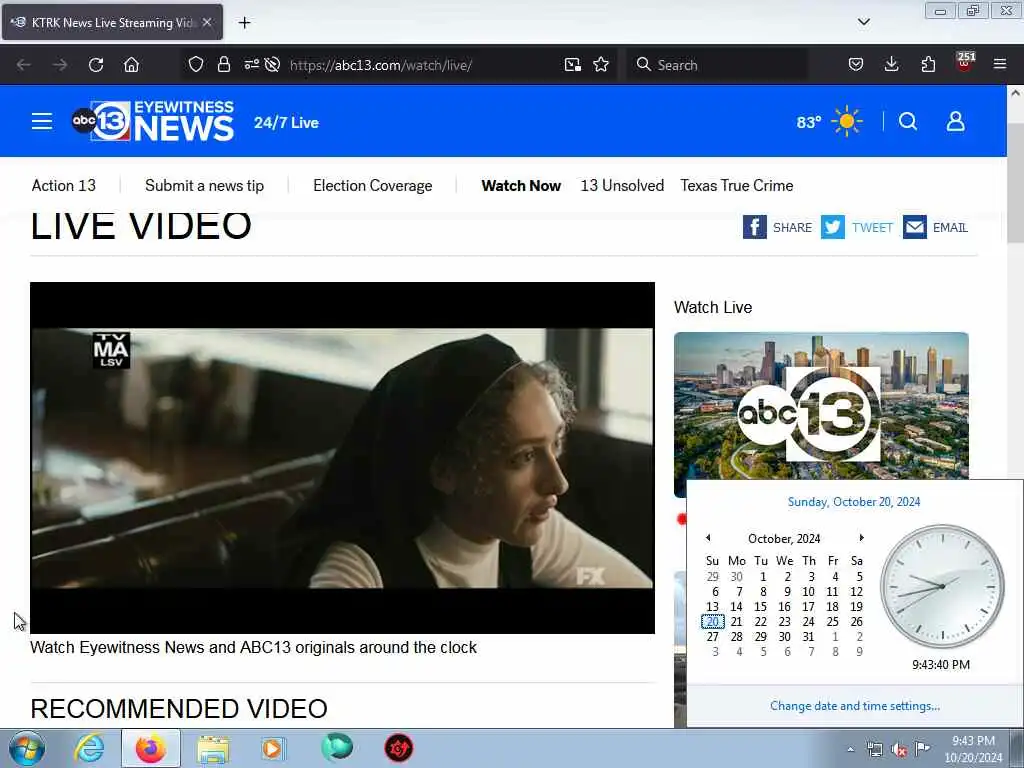Open Action Center flag tray icon

(x=922, y=748)
